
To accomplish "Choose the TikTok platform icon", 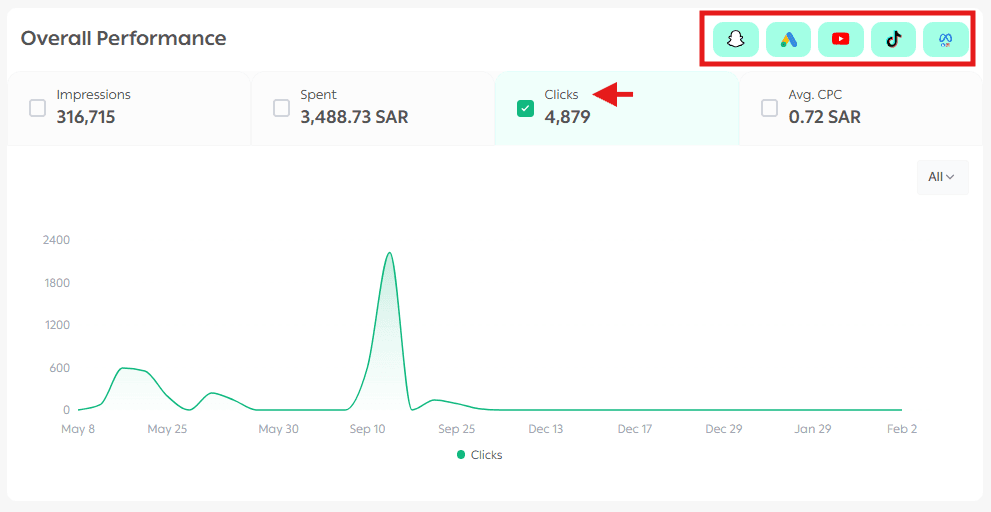I will point(893,39).
